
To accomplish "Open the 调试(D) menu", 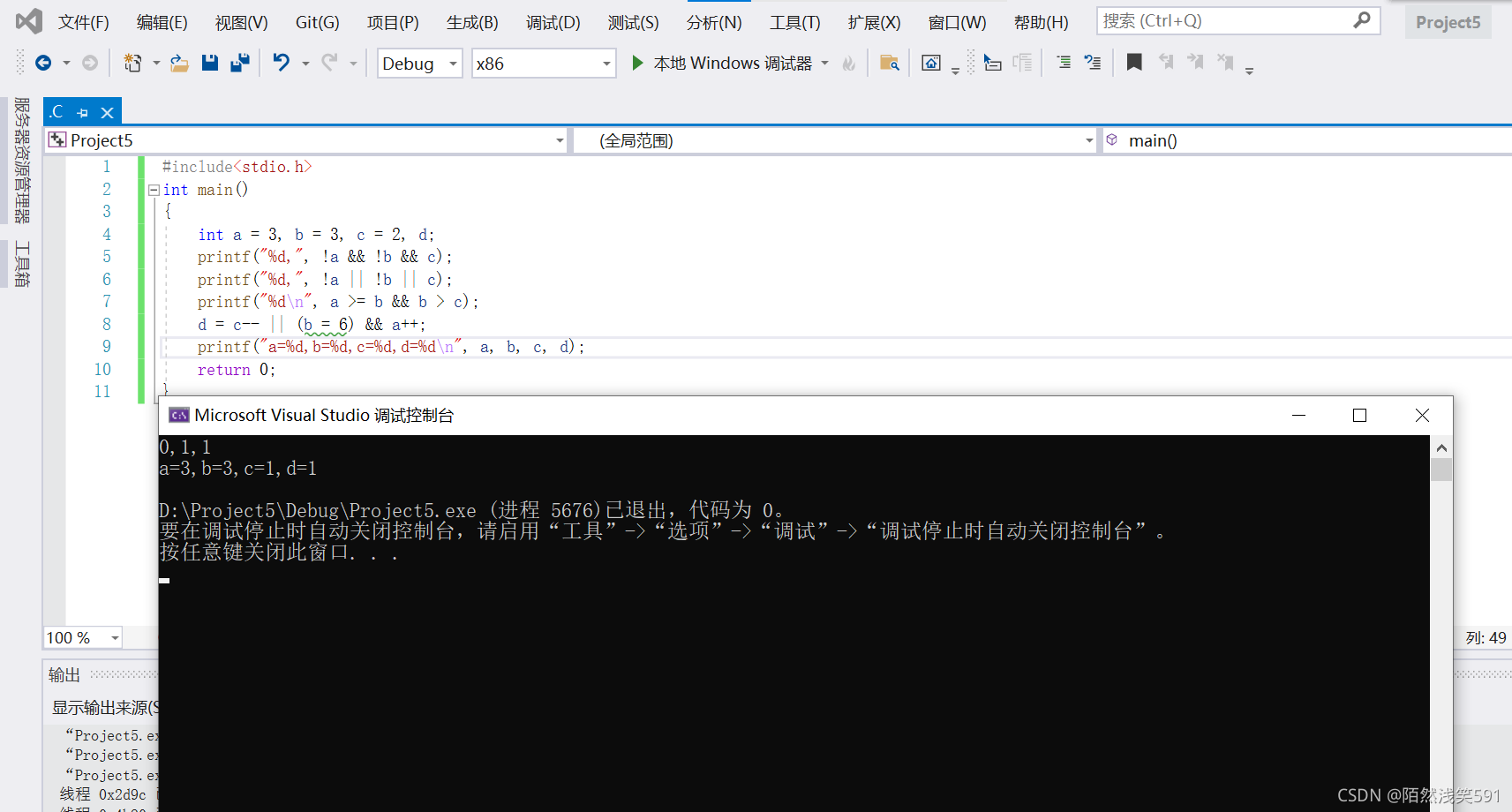I will tap(553, 22).
